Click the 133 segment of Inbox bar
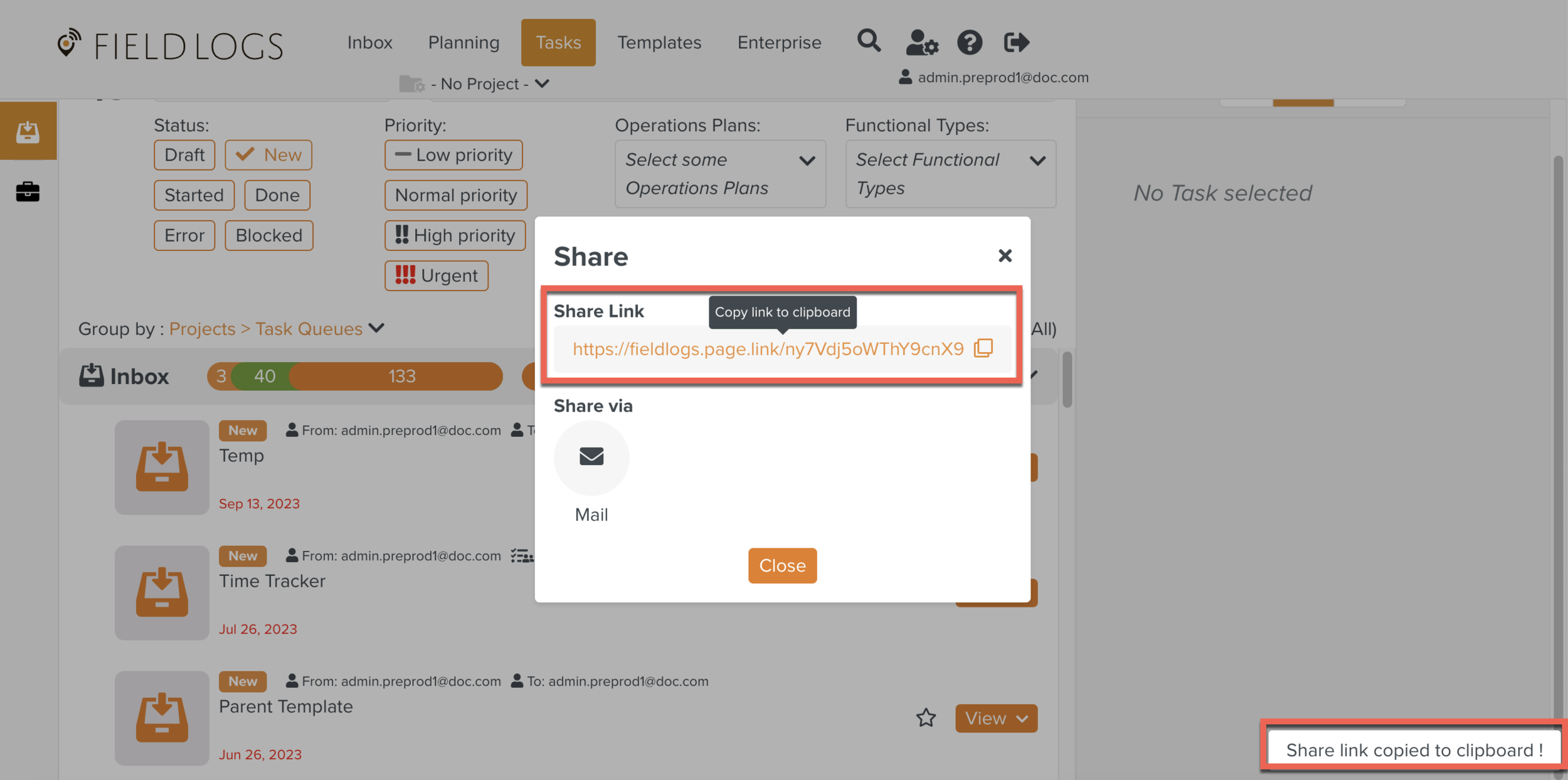The height and width of the screenshot is (780, 1568). tap(401, 377)
